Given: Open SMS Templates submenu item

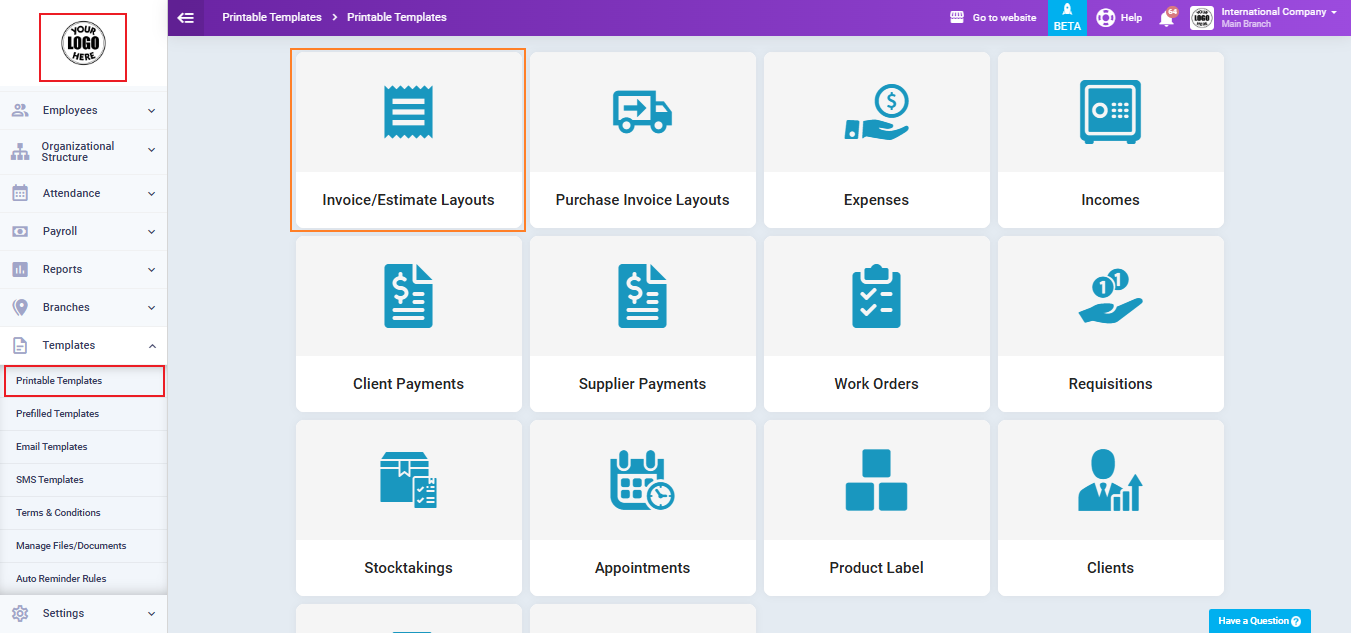Looking at the screenshot, I should click(84, 480).
